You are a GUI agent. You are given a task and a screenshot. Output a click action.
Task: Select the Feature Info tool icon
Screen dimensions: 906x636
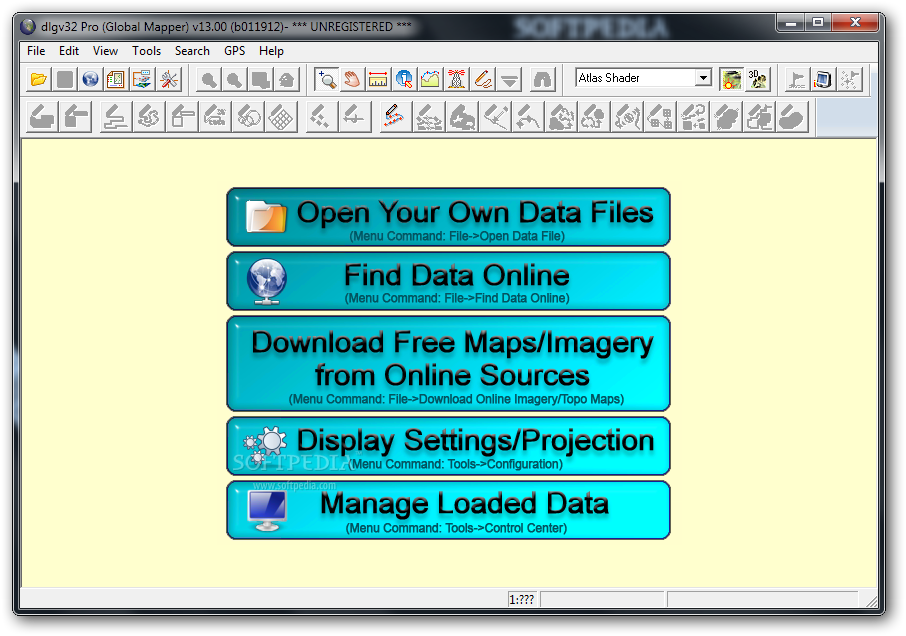click(404, 79)
